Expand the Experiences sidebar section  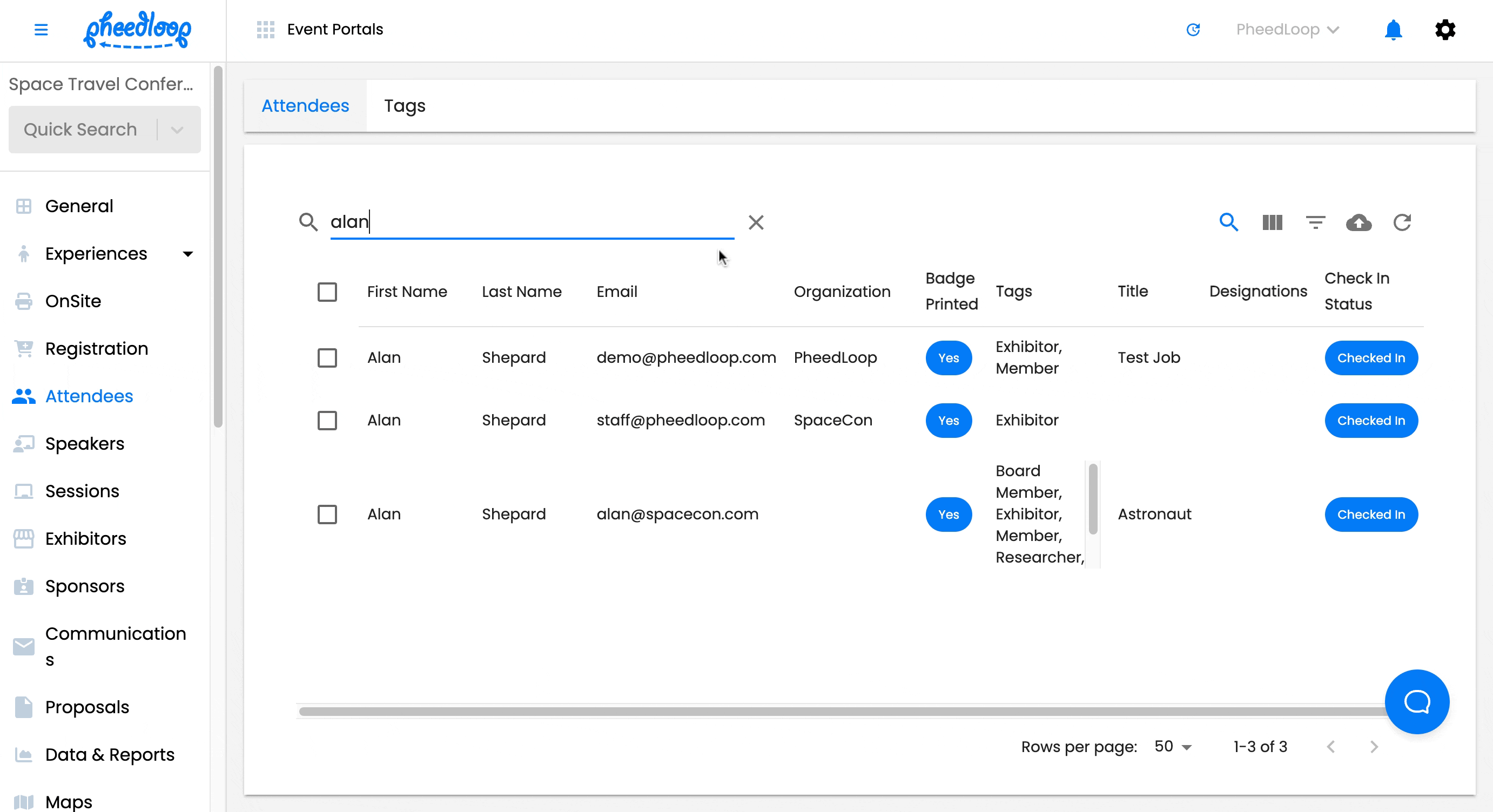(188, 254)
